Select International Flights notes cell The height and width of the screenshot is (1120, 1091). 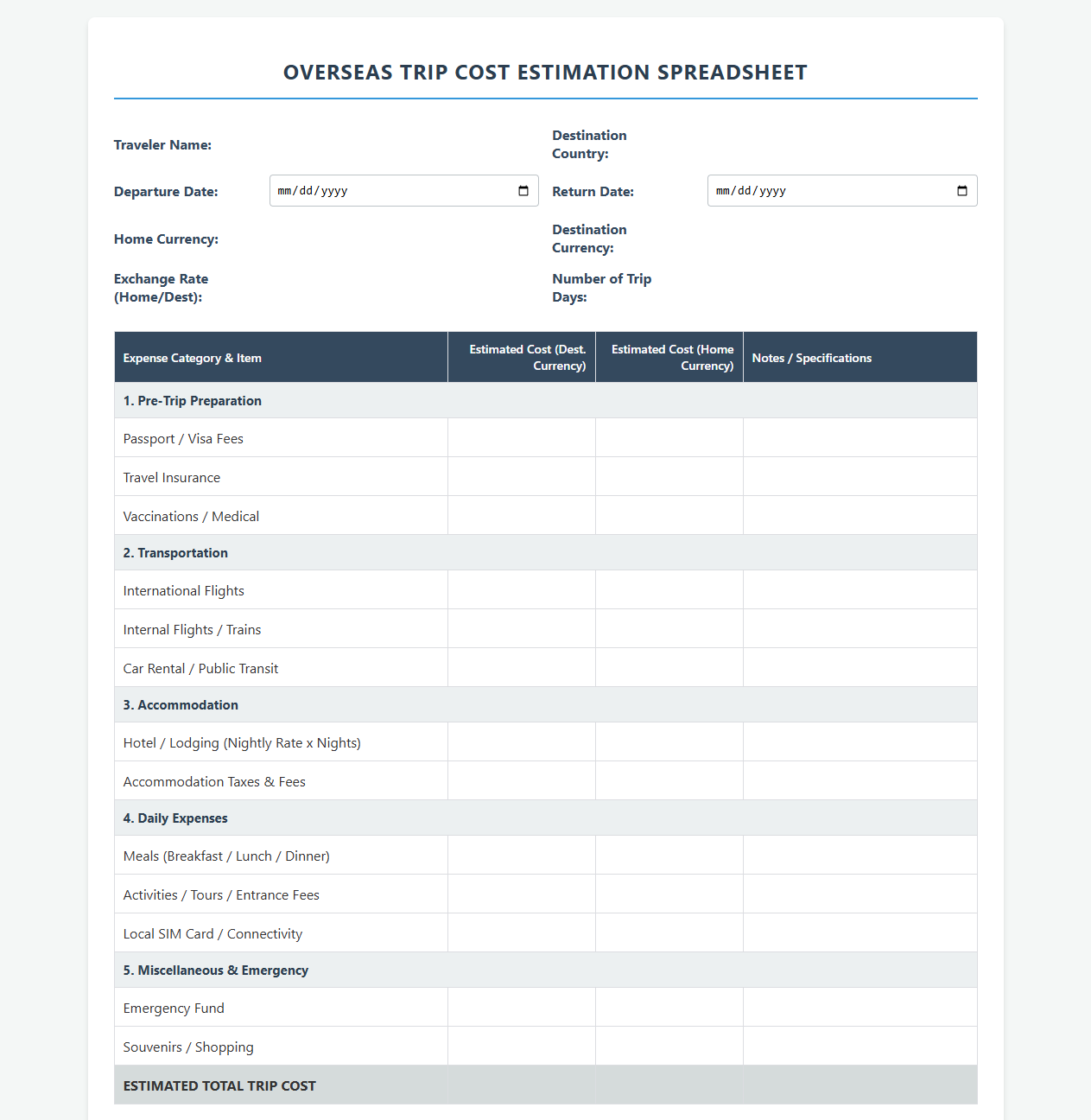click(860, 590)
